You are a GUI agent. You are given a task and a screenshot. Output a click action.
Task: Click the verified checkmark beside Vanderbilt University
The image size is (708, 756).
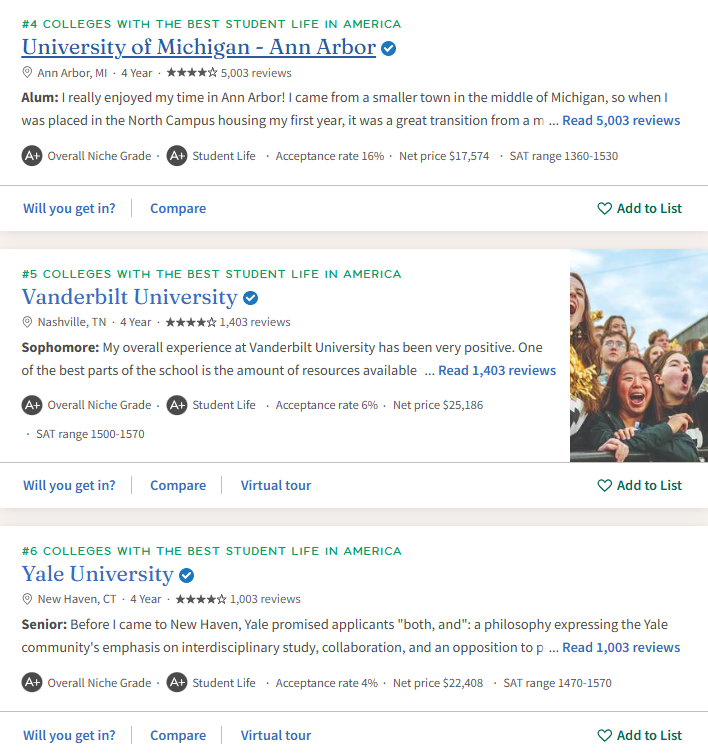[250, 298]
